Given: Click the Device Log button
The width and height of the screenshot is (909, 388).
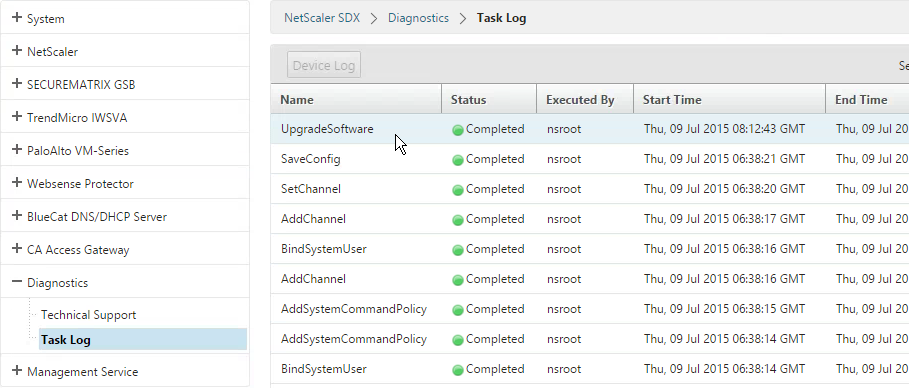Looking at the screenshot, I should pos(324,65).
